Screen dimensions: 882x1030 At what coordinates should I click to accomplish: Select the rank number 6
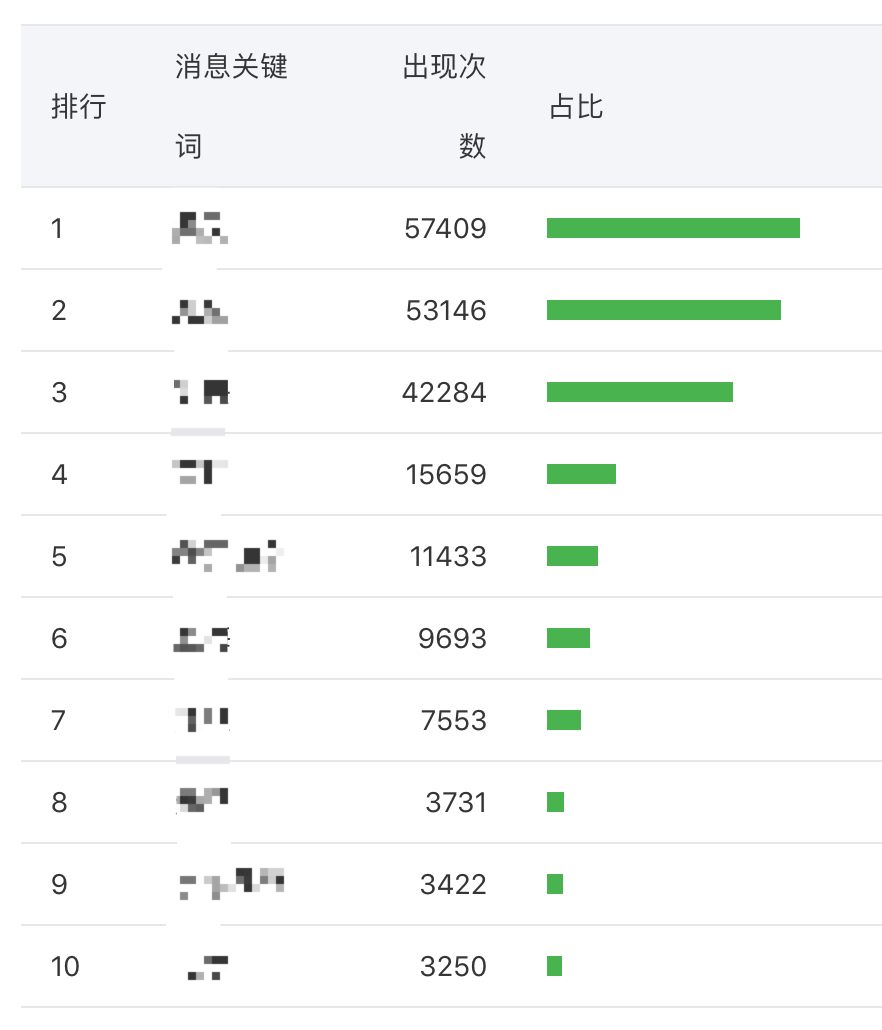coord(59,639)
